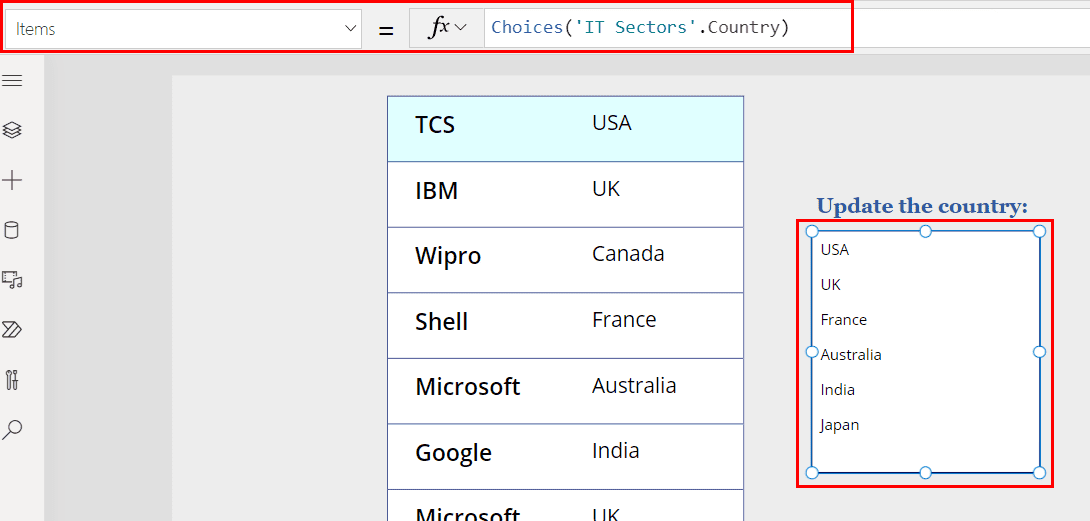Select the Shell gallery row
Viewport: 1090px width, 521px height.
pos(565,325)
